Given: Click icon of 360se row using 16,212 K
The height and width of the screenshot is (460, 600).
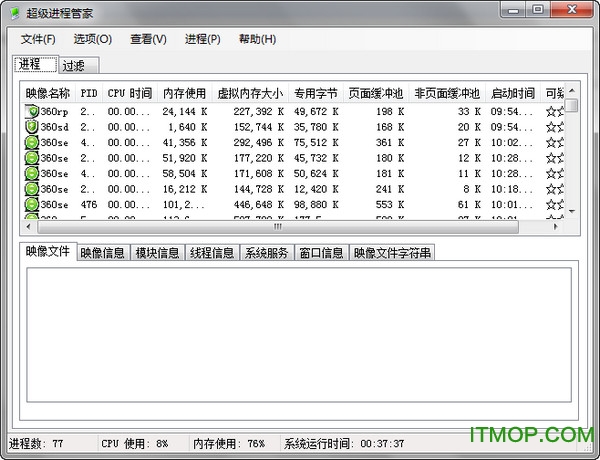Looking at the screenshot, I should point(32,189).
